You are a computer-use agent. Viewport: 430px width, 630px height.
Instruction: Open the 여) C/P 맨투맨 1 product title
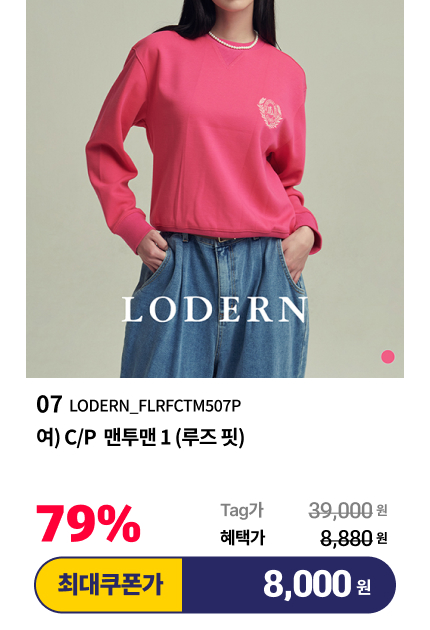pos(140,438)
